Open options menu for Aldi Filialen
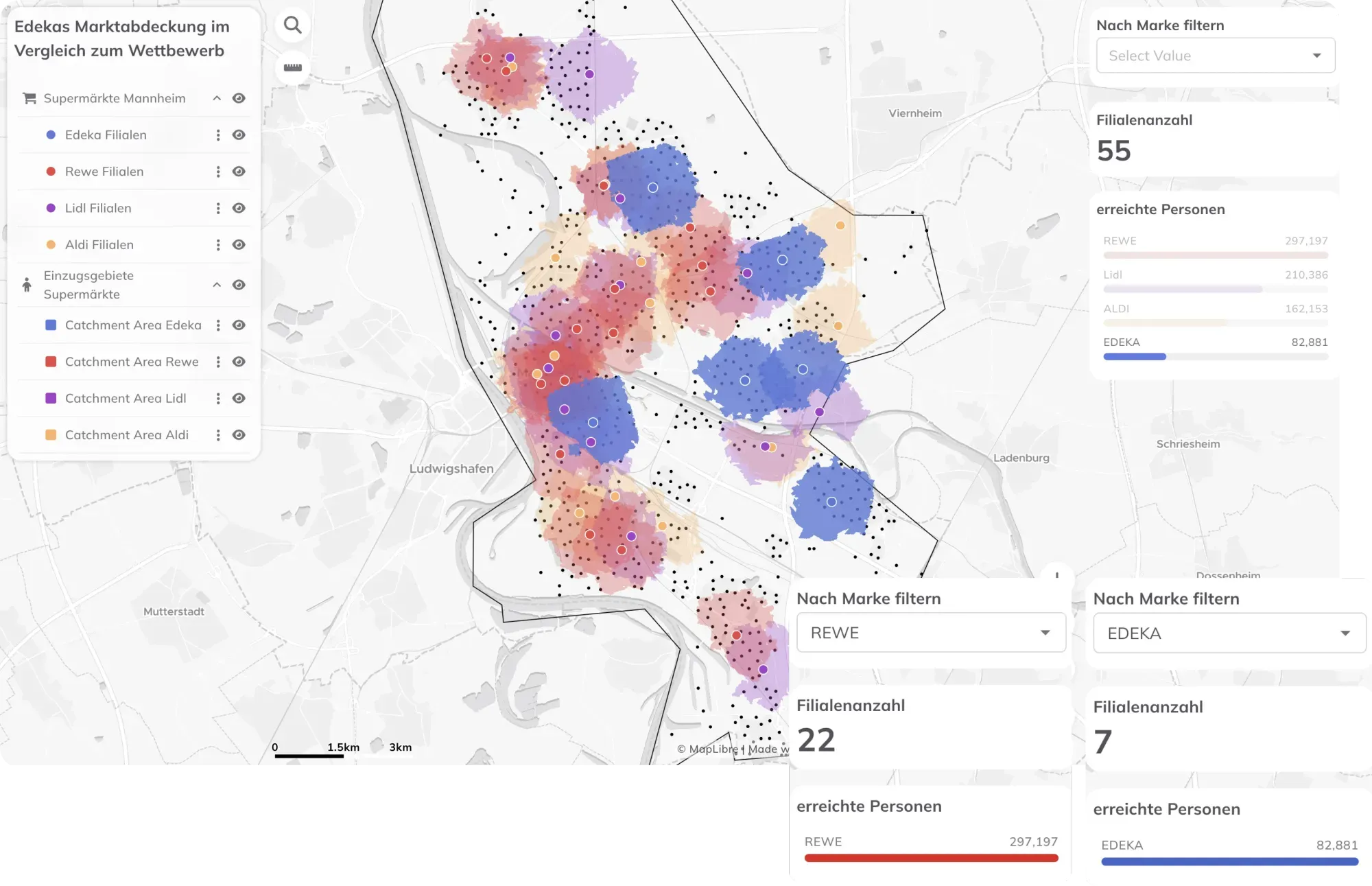 pos(218,245)
